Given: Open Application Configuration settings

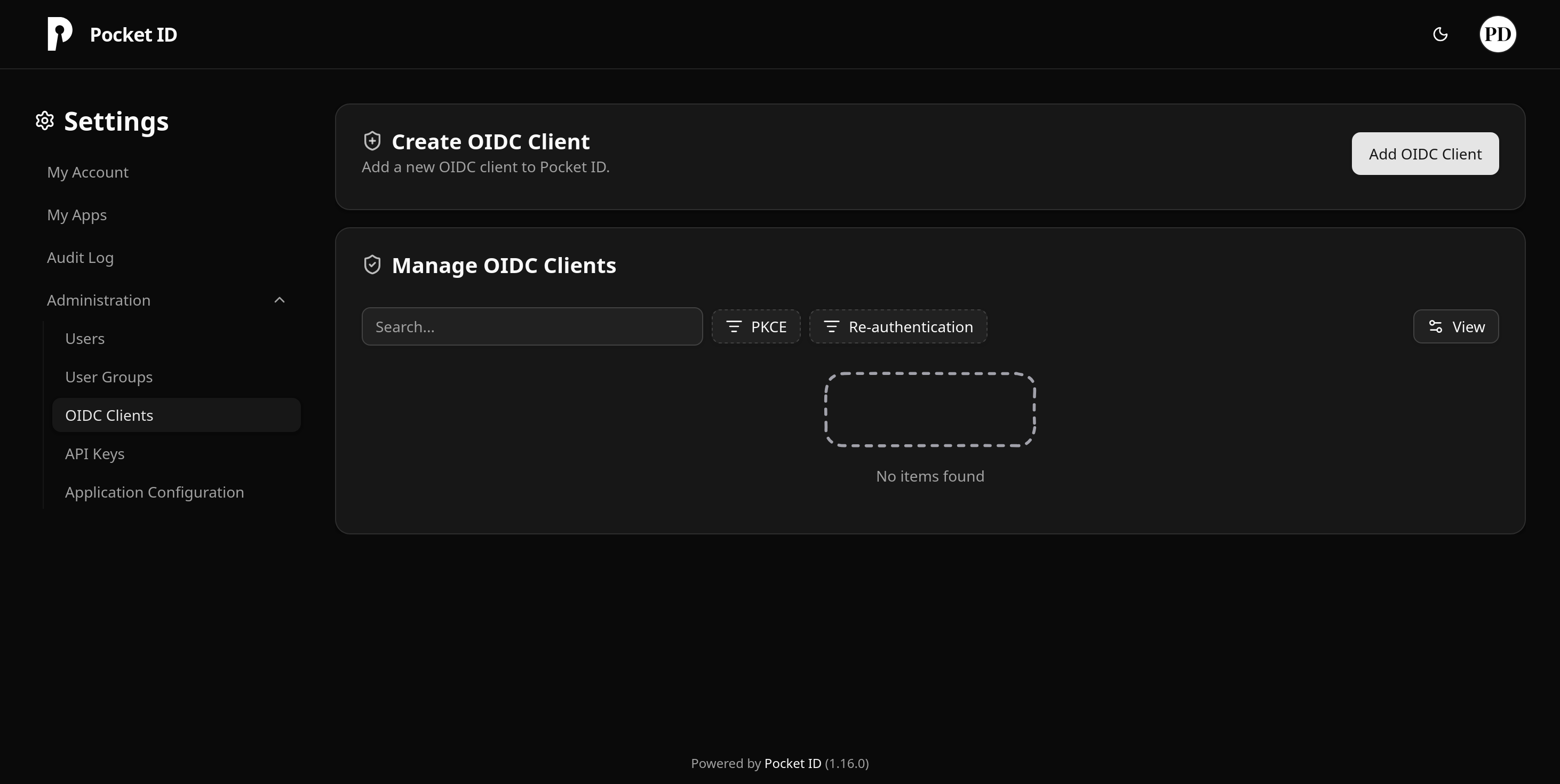Looking at the screenshot, I should tap(154, 492).
